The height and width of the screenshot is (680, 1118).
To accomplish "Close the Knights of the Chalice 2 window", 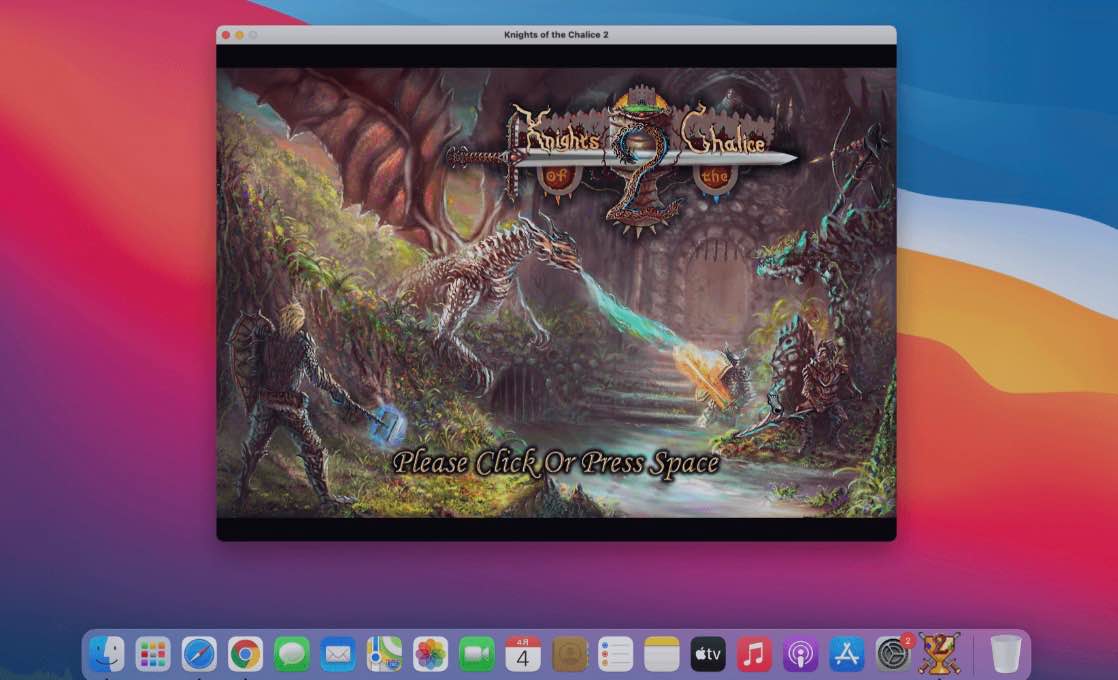I will (x=226, y=34).
